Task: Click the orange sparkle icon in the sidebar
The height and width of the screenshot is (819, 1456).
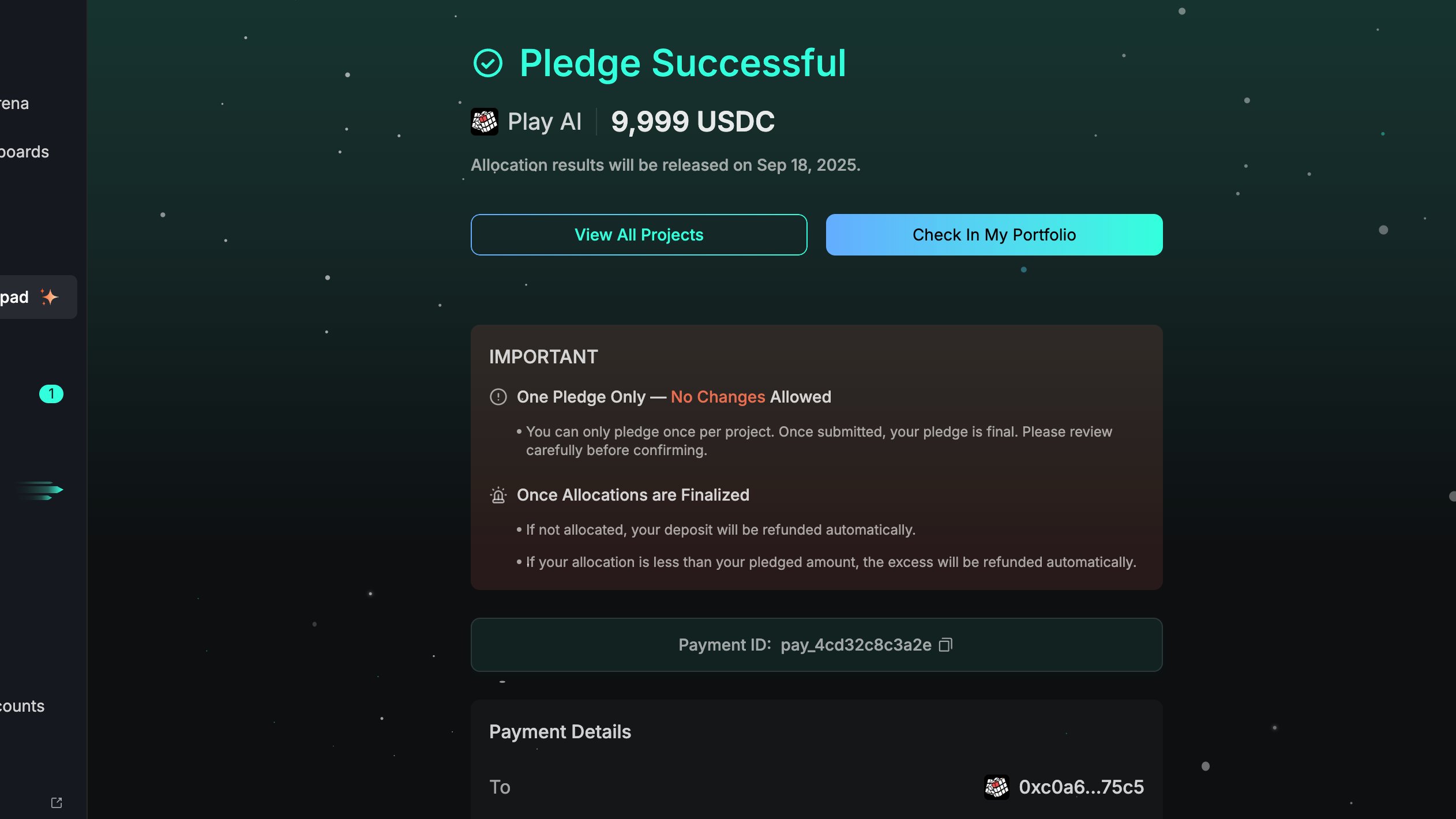Action: tap(50, 297)
